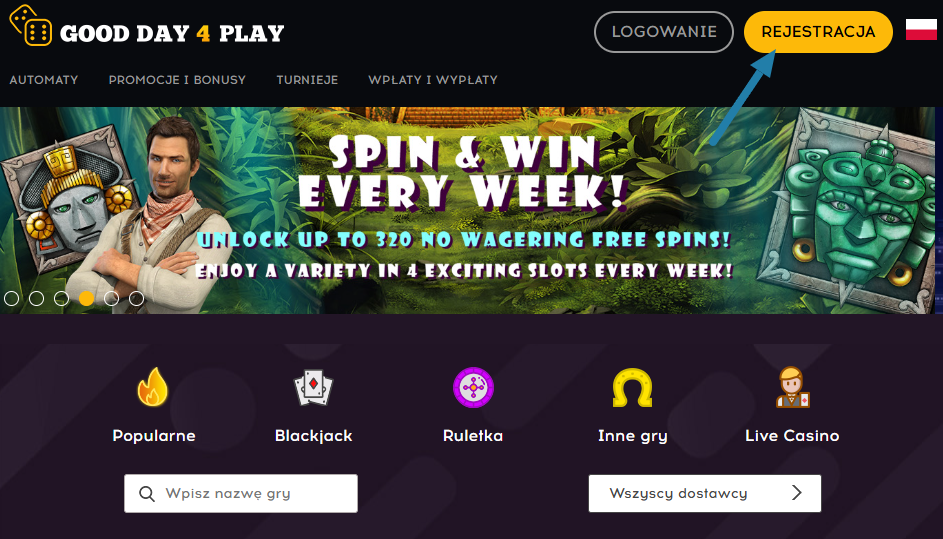Open the Ruletka roulette wheel icon
The height and width of the screenshot is (539, 943).
[x=473, y=387]
